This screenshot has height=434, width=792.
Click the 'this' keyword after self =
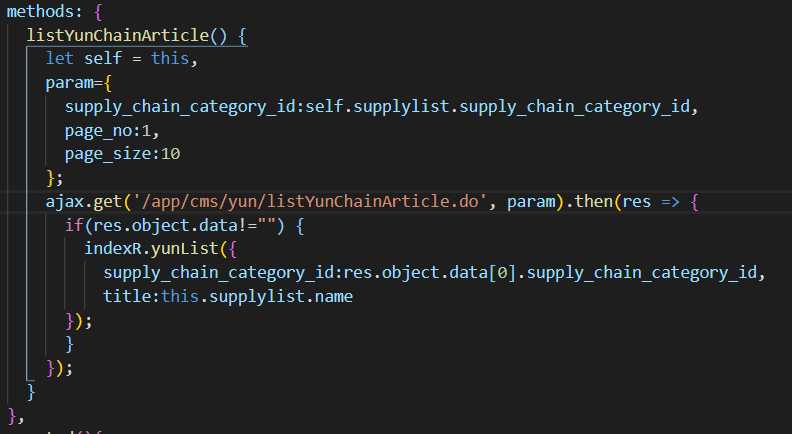pos(170,58)
